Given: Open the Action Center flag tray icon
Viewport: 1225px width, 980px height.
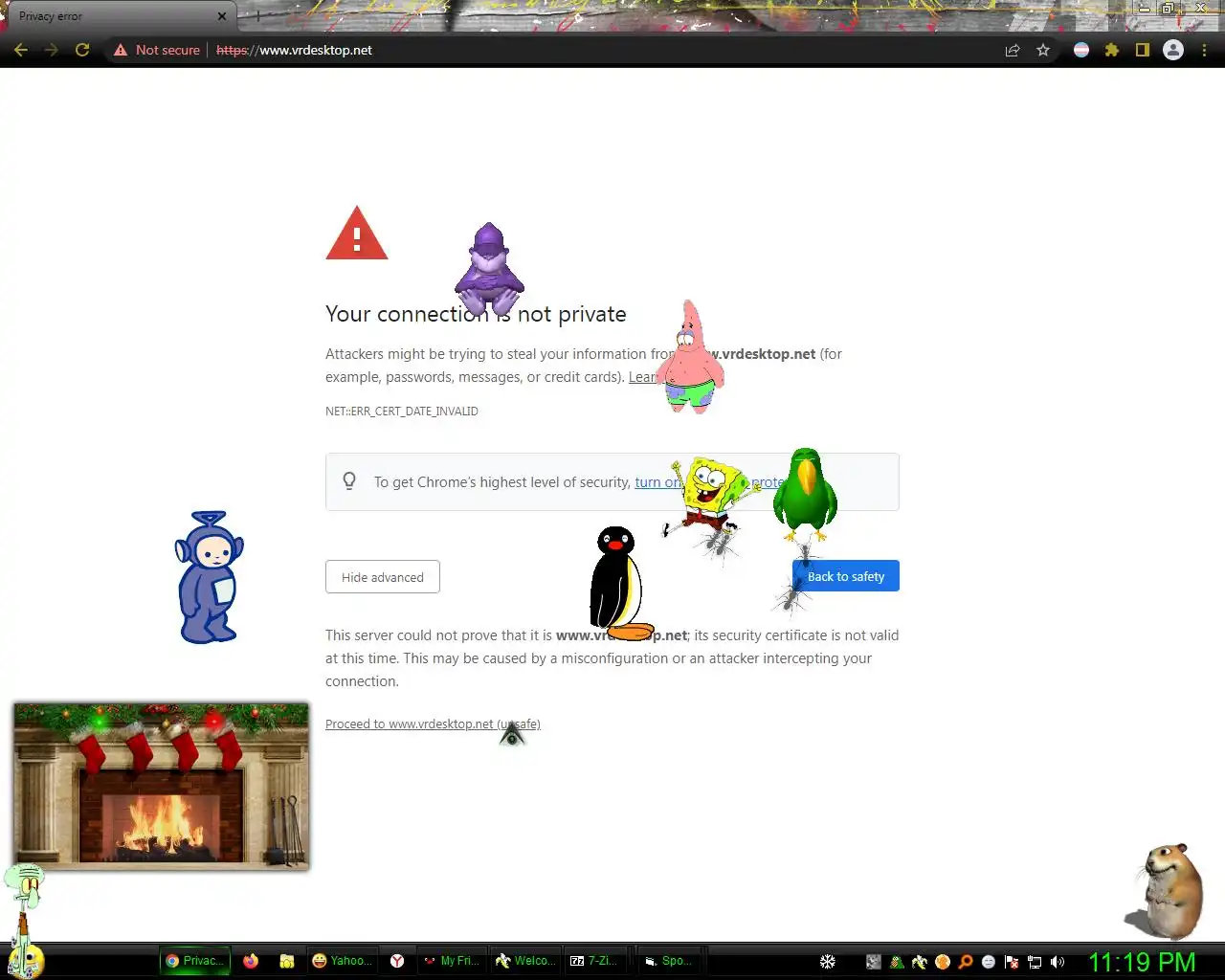Looking at the screenshot, I should click(1012, 962).
